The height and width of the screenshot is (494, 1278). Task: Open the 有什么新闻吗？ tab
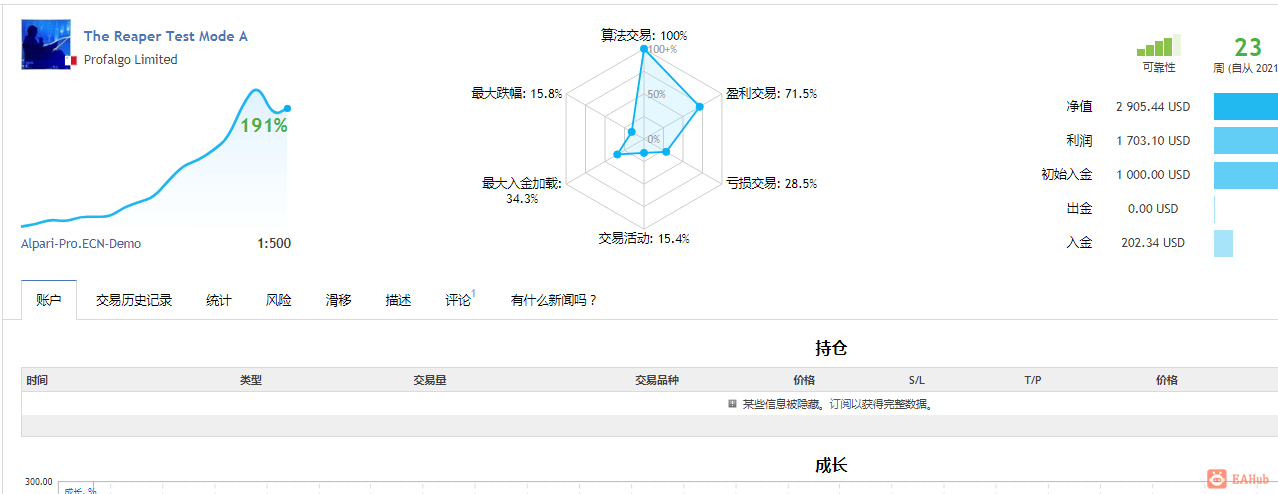tap(553, 300)
